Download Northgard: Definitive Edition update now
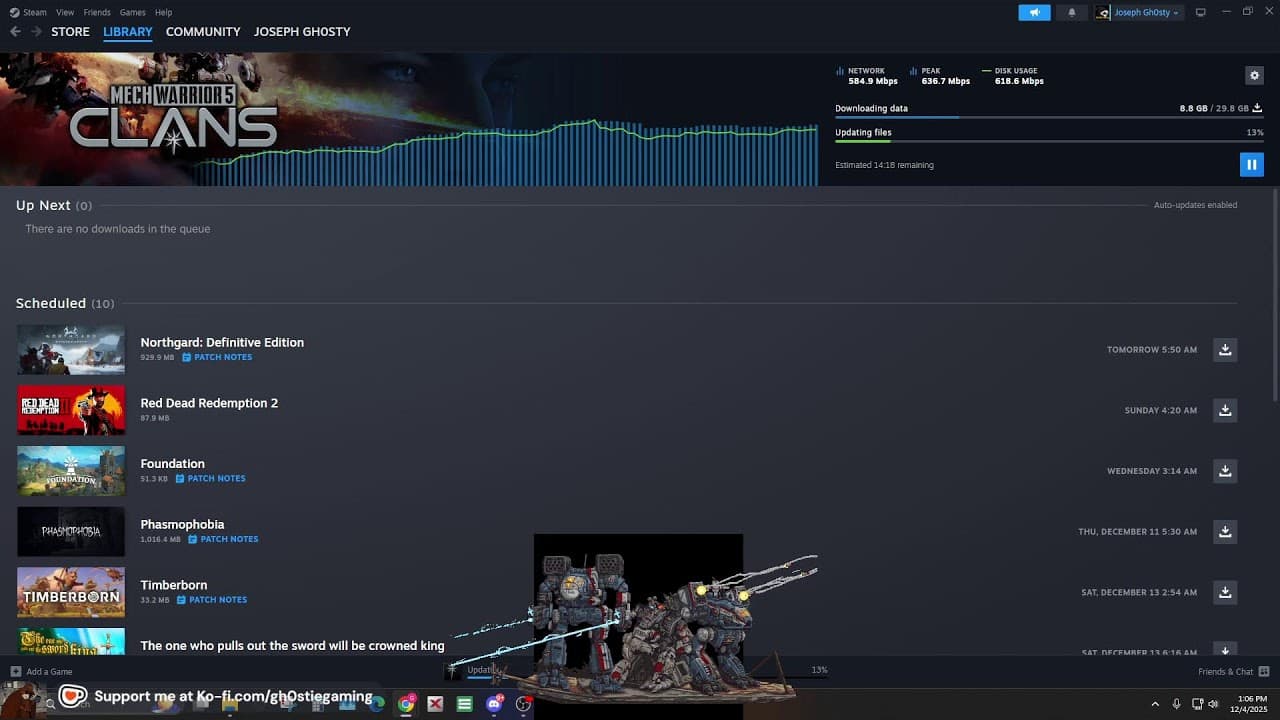1280x720 pixels. tap(1225, 349)
